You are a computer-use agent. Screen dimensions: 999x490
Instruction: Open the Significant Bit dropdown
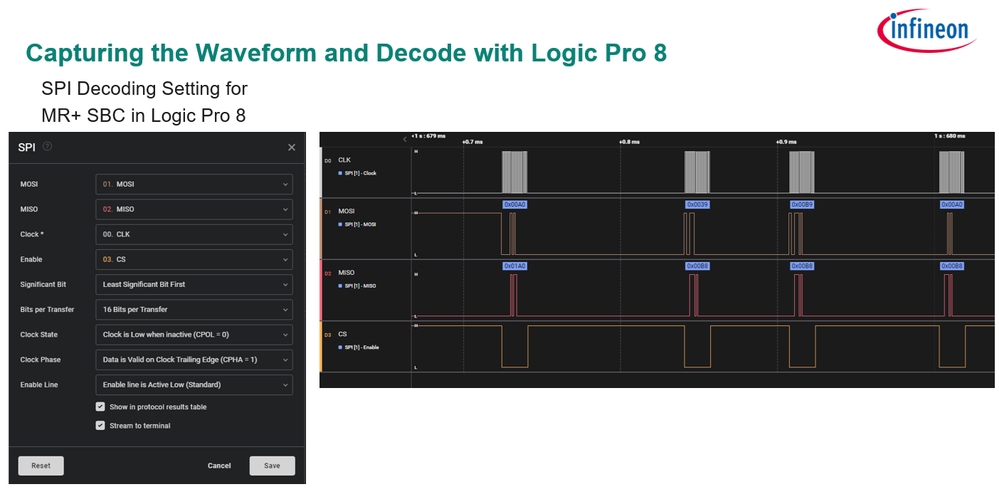pos(195,284)
